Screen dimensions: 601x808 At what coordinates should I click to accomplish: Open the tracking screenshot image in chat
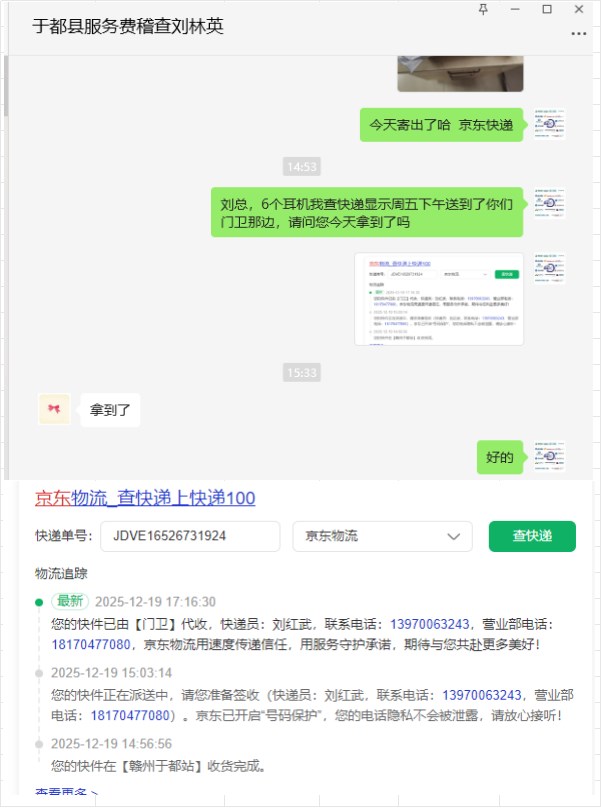[x=439, y=299]
